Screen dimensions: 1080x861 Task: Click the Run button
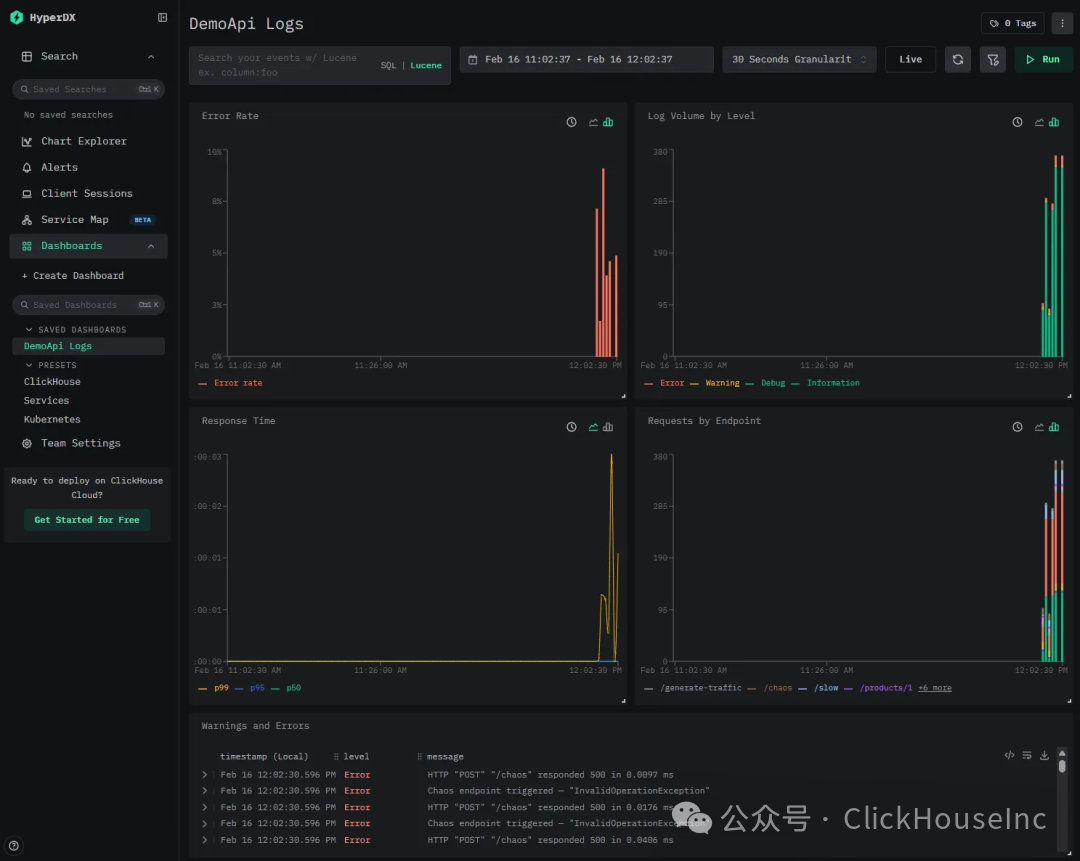1043,59
